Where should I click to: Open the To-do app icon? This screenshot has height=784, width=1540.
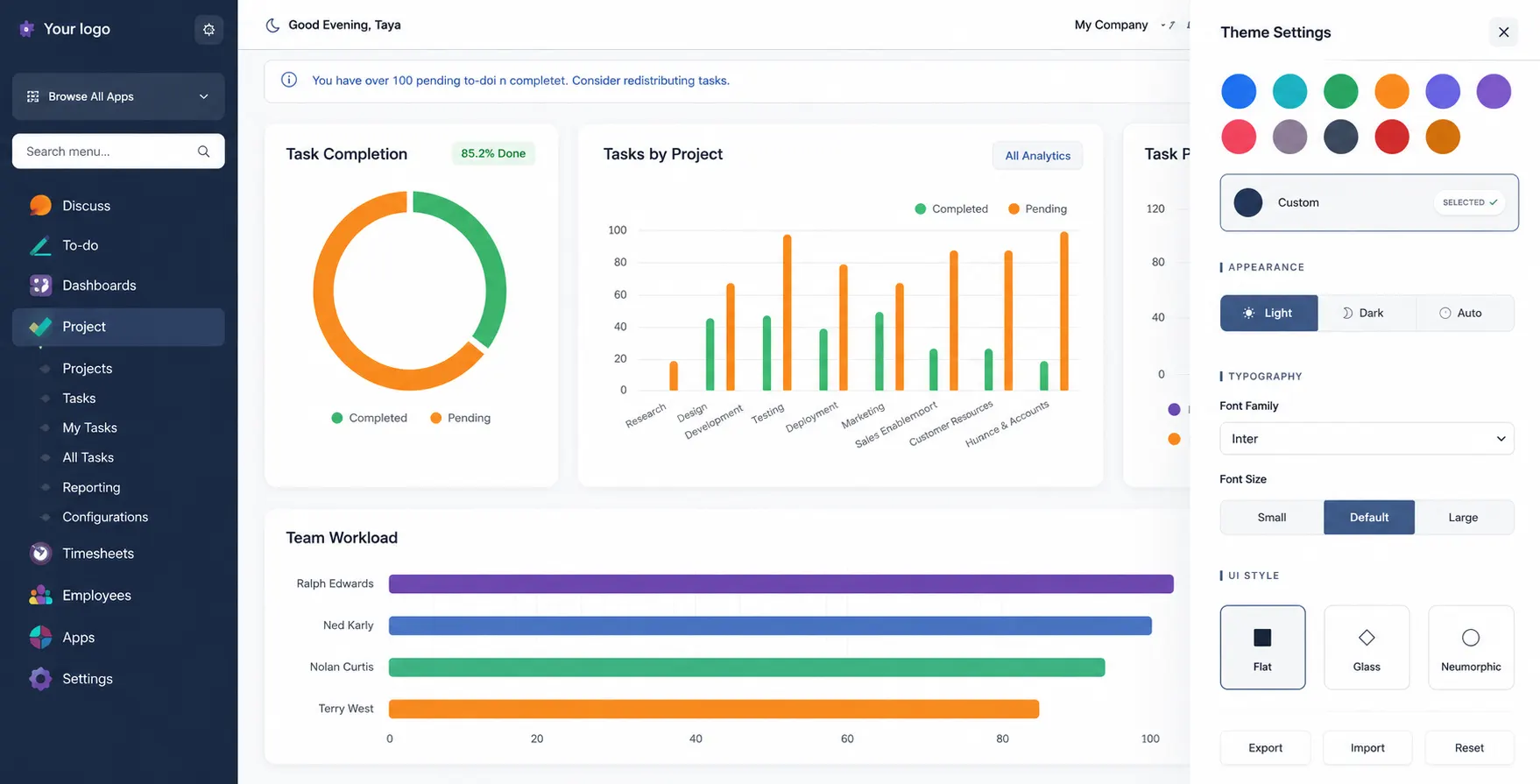[40, 246]
